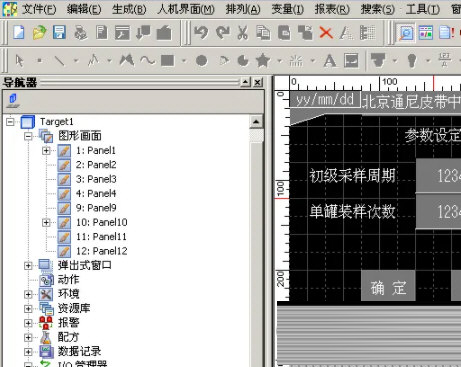
Task: Select the polyline drawing tool
Action: point(94,61)
